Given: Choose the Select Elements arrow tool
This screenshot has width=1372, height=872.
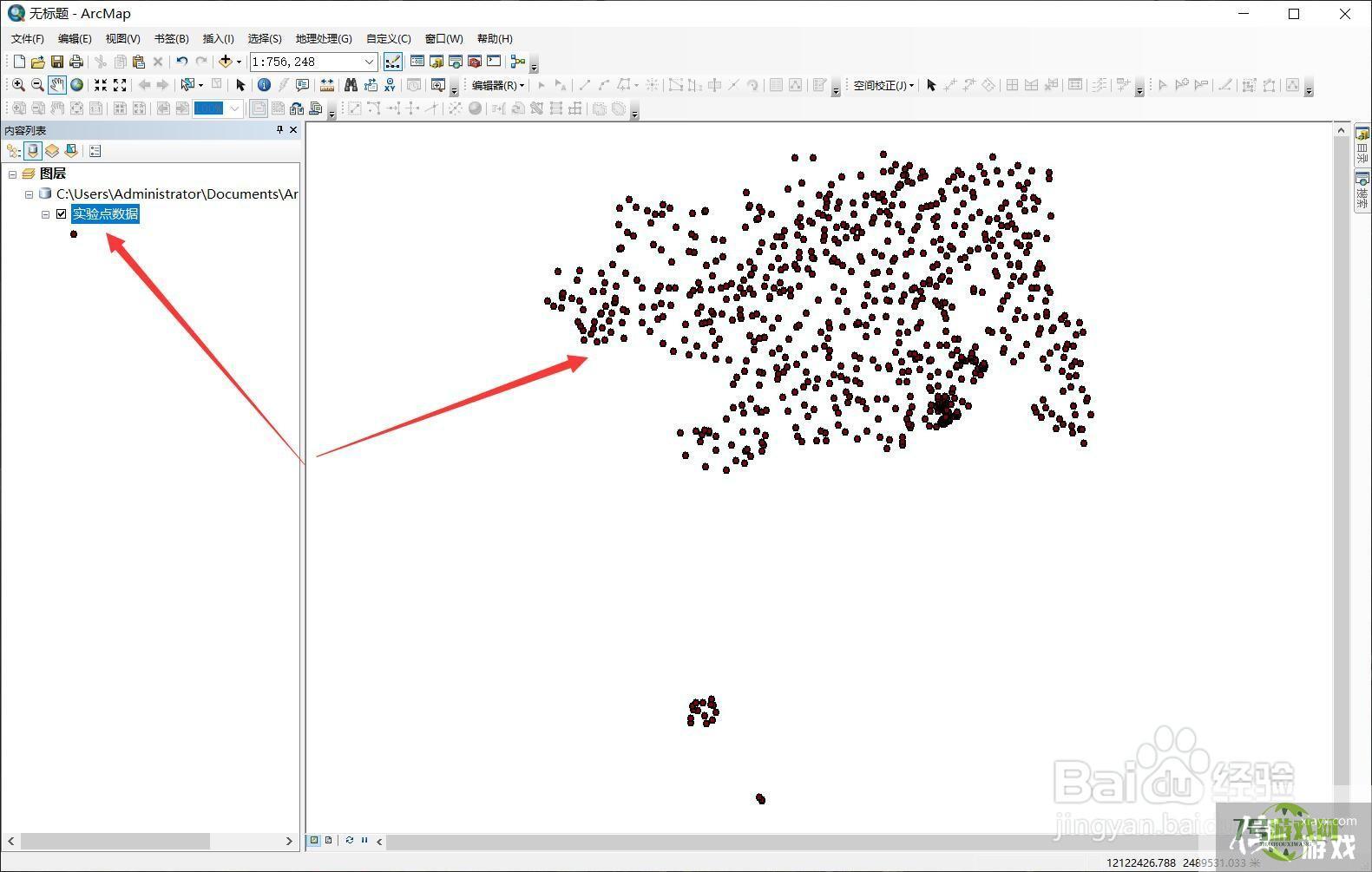Looking at the screenshot, I should [x=240, y=85].
